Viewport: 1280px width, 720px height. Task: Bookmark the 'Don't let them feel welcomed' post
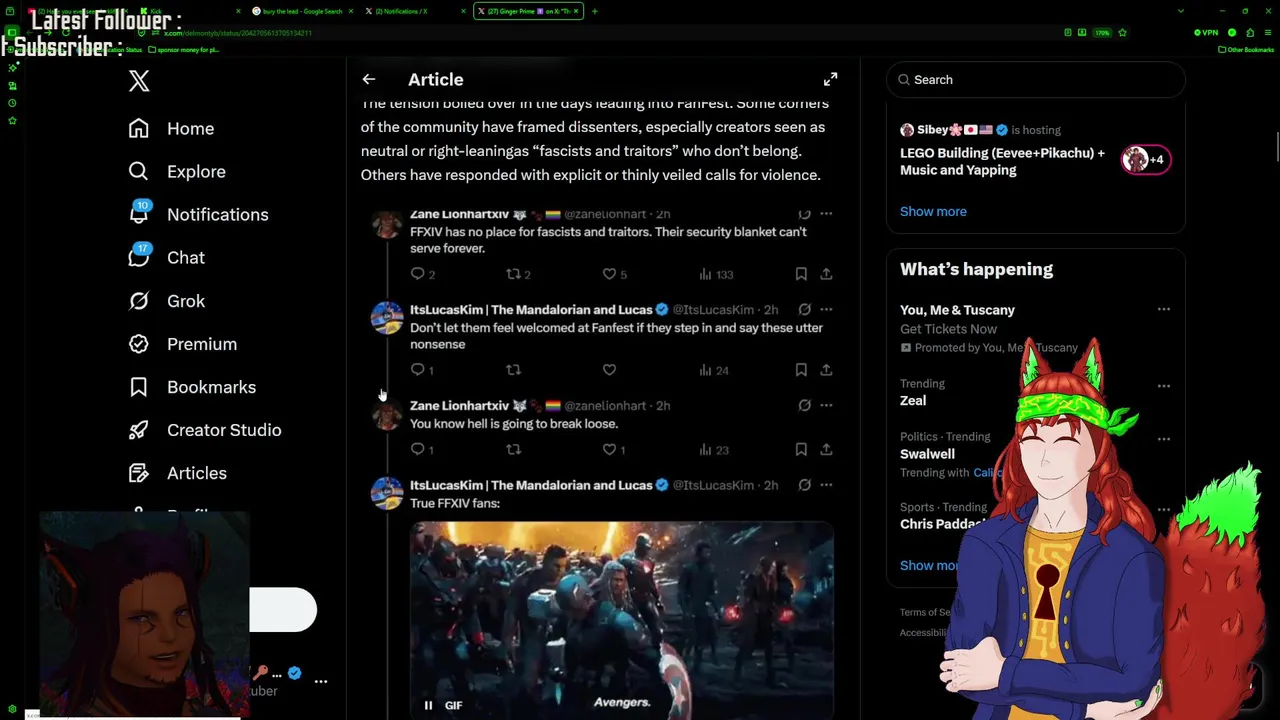click(801, 369)
